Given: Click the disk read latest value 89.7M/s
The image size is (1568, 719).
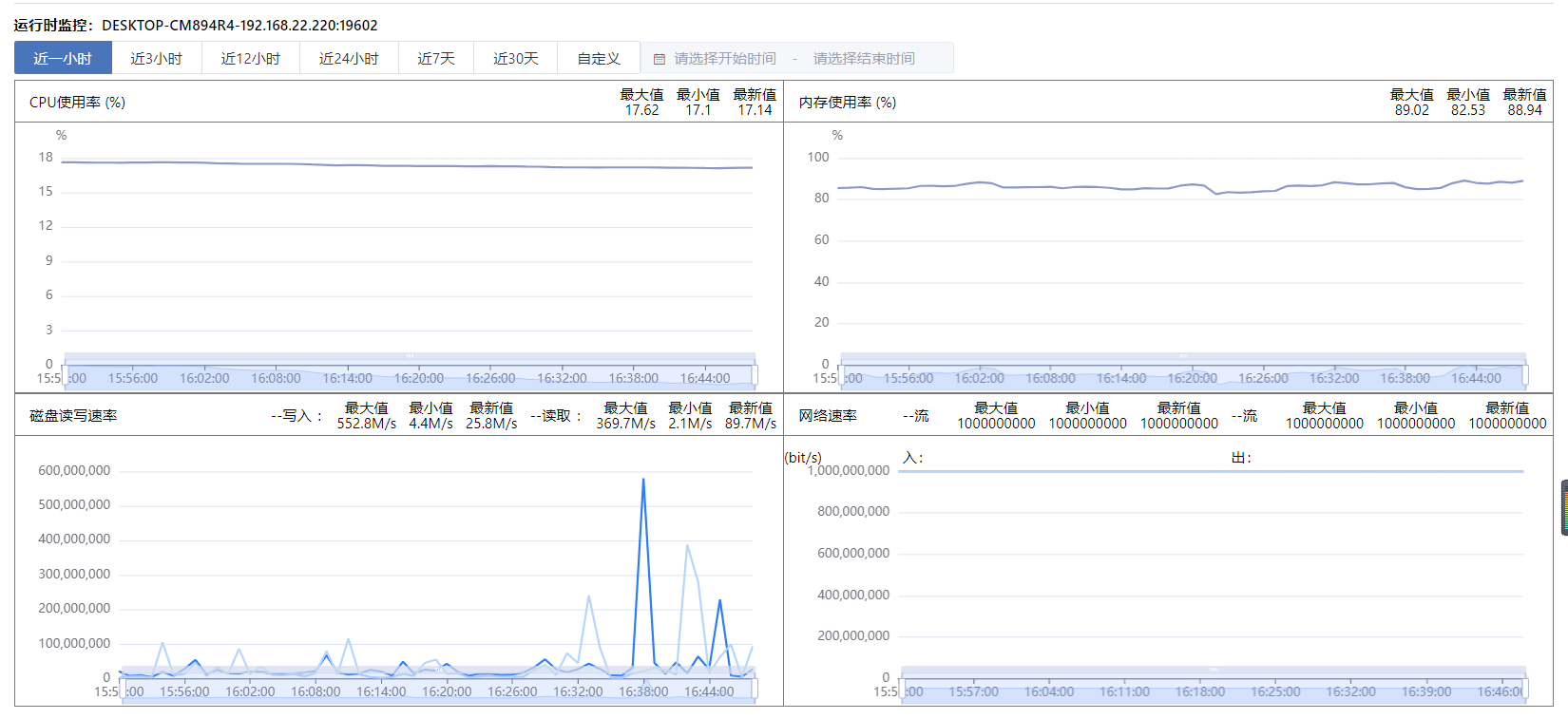Looking at the screenshot, I should click(751, 424).
